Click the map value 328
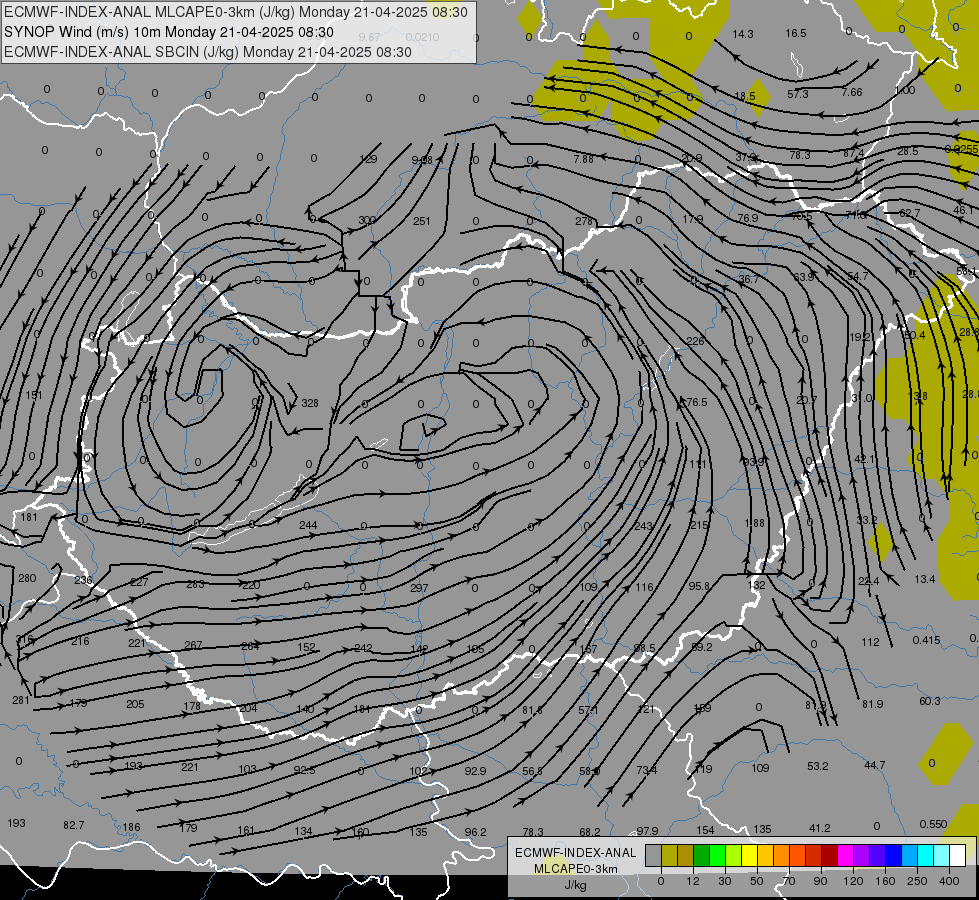Screen dimensions: 979x900 [x=310, y=403]
